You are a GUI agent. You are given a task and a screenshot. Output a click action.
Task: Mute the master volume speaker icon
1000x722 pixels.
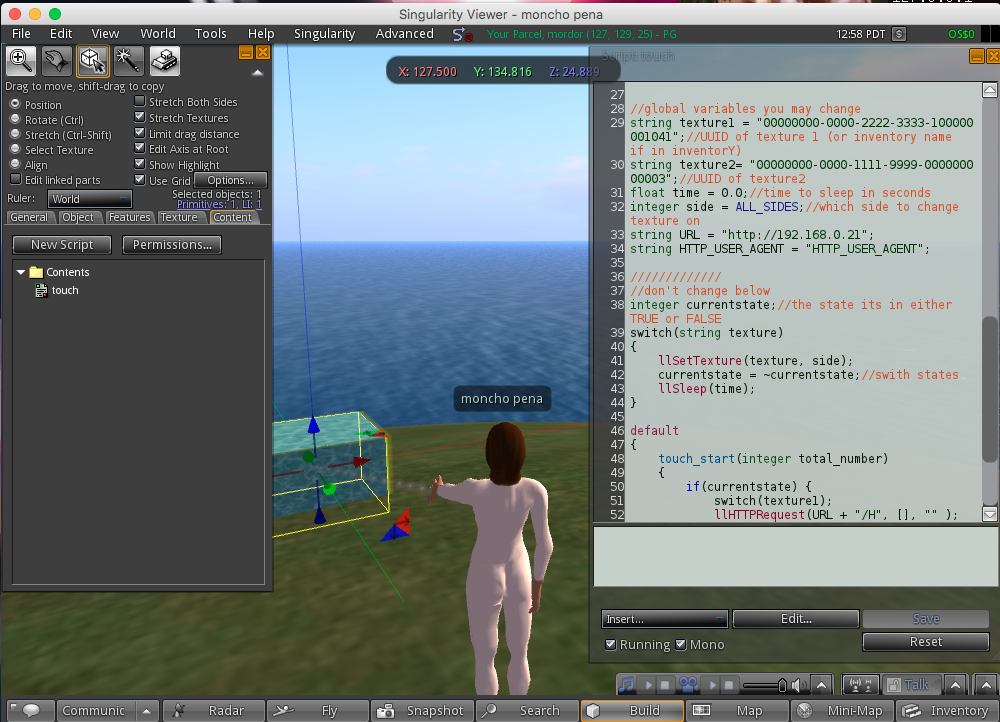(x=798, y=686)
